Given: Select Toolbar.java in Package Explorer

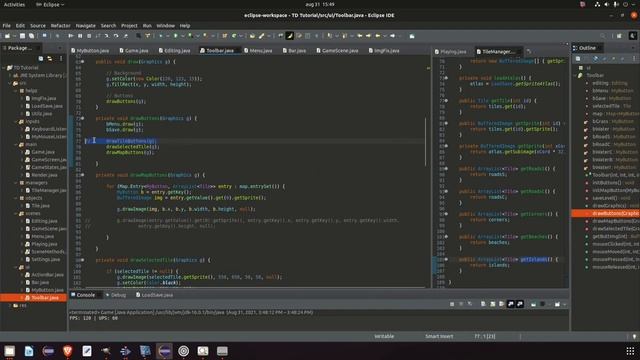Looking at the screenshot, I should pos(44,298).
